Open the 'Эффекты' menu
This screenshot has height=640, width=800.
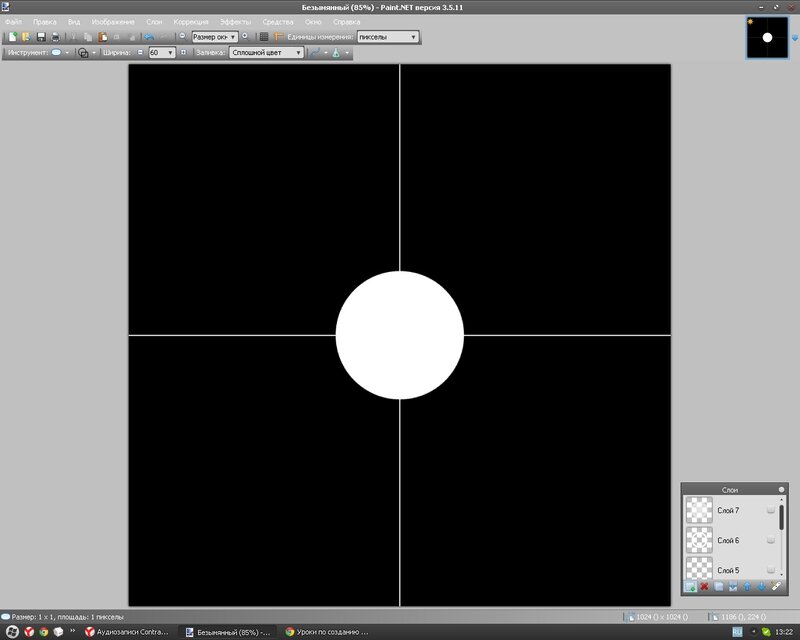point(236,21)
